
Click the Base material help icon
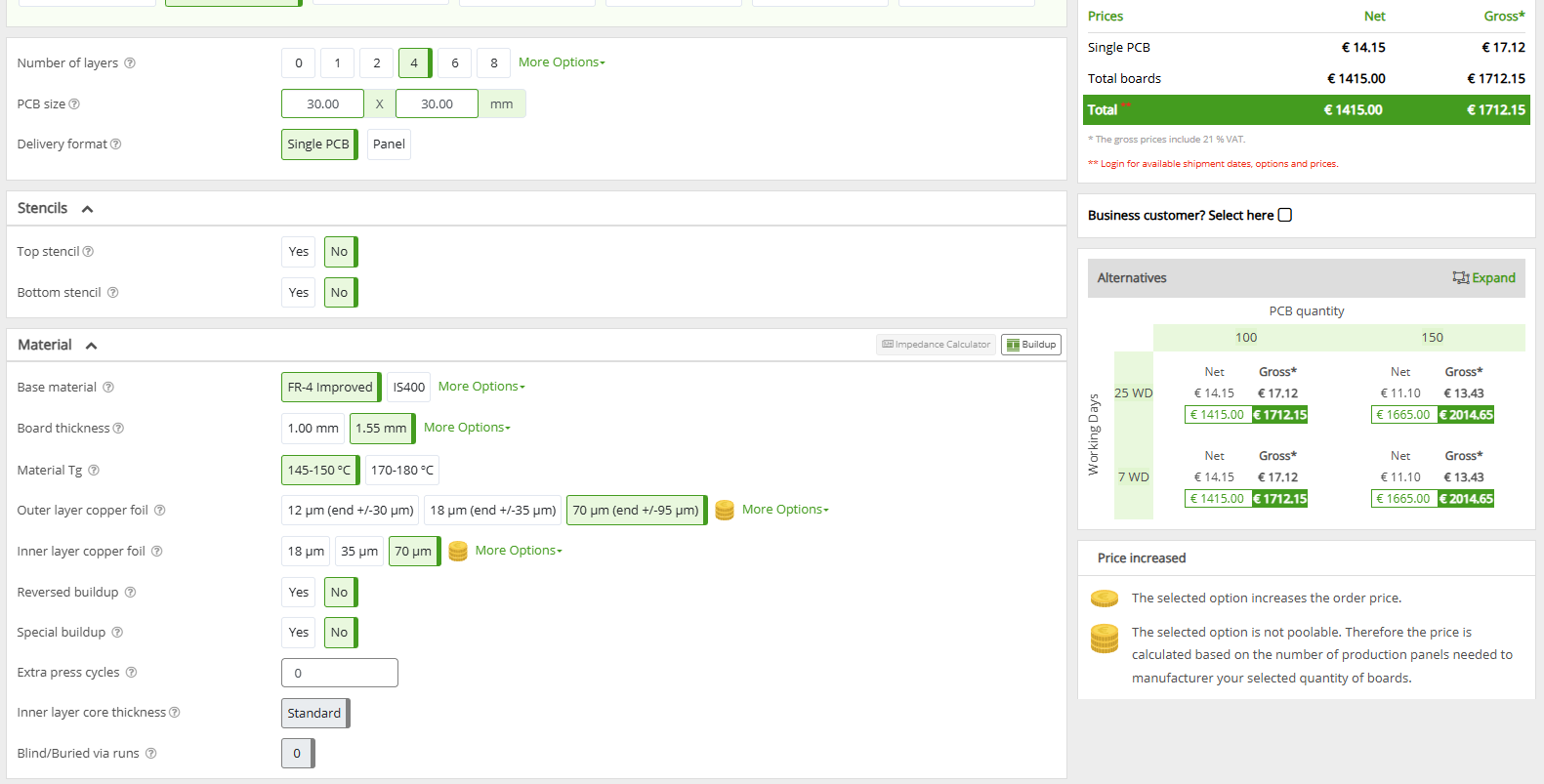108,388
